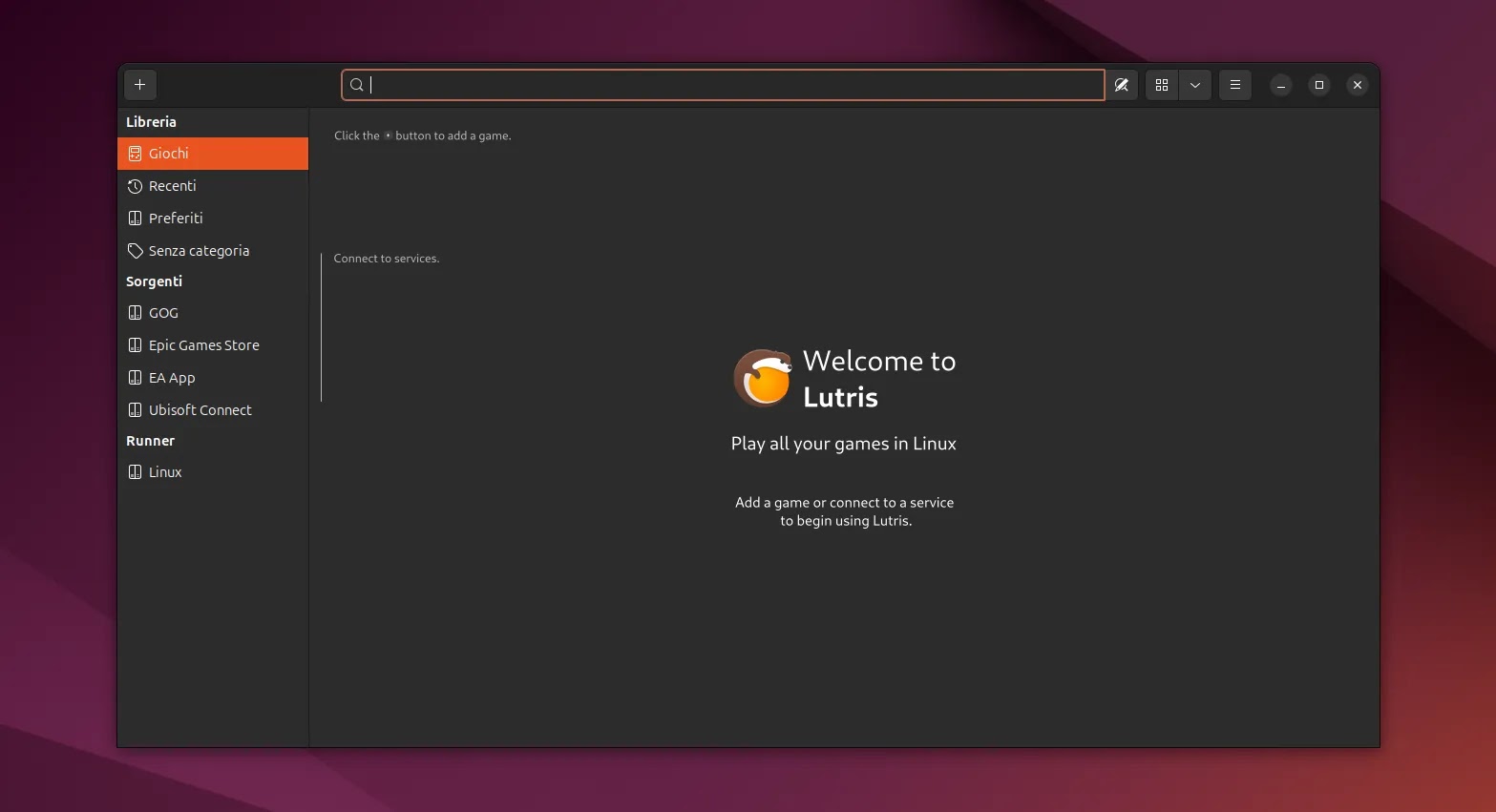
Task: Focus the game search field
Action: (x=723, y=85)
